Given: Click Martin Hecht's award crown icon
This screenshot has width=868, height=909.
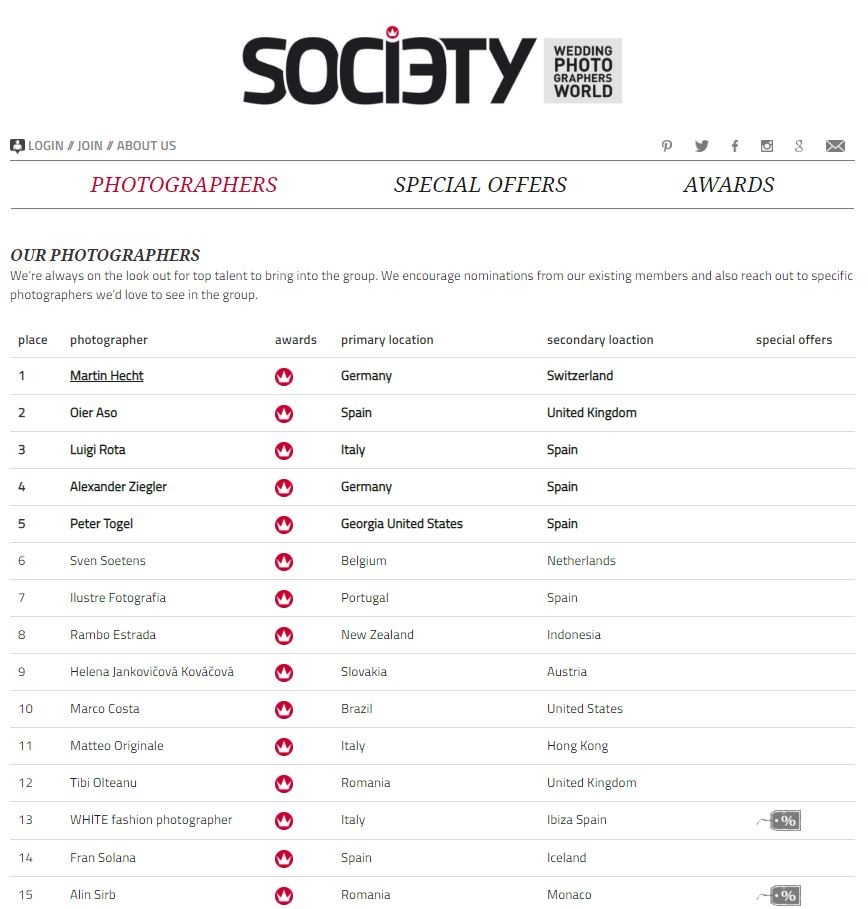Looking at the screenshot, I should coord(284,377).
